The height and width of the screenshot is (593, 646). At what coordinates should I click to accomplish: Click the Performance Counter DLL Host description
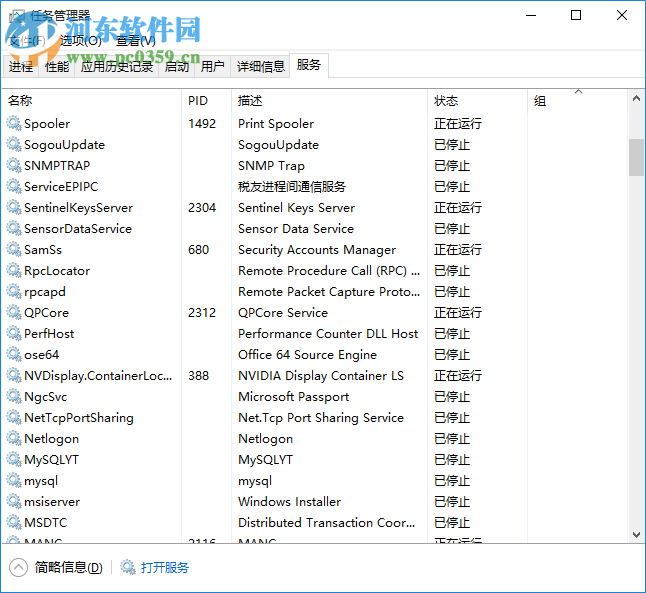[328, 334]
